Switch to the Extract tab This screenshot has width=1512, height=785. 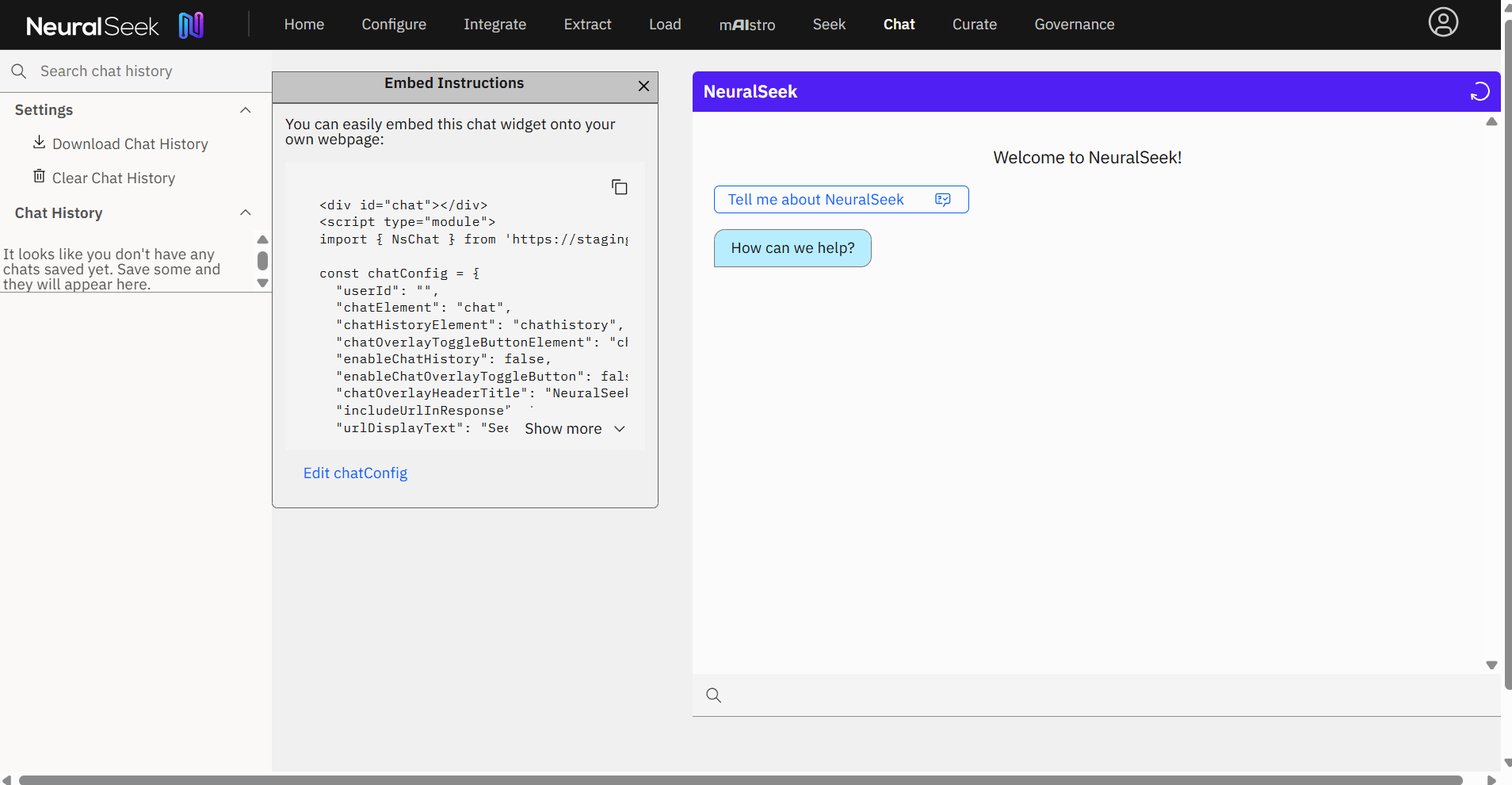(x=588, y=25)
